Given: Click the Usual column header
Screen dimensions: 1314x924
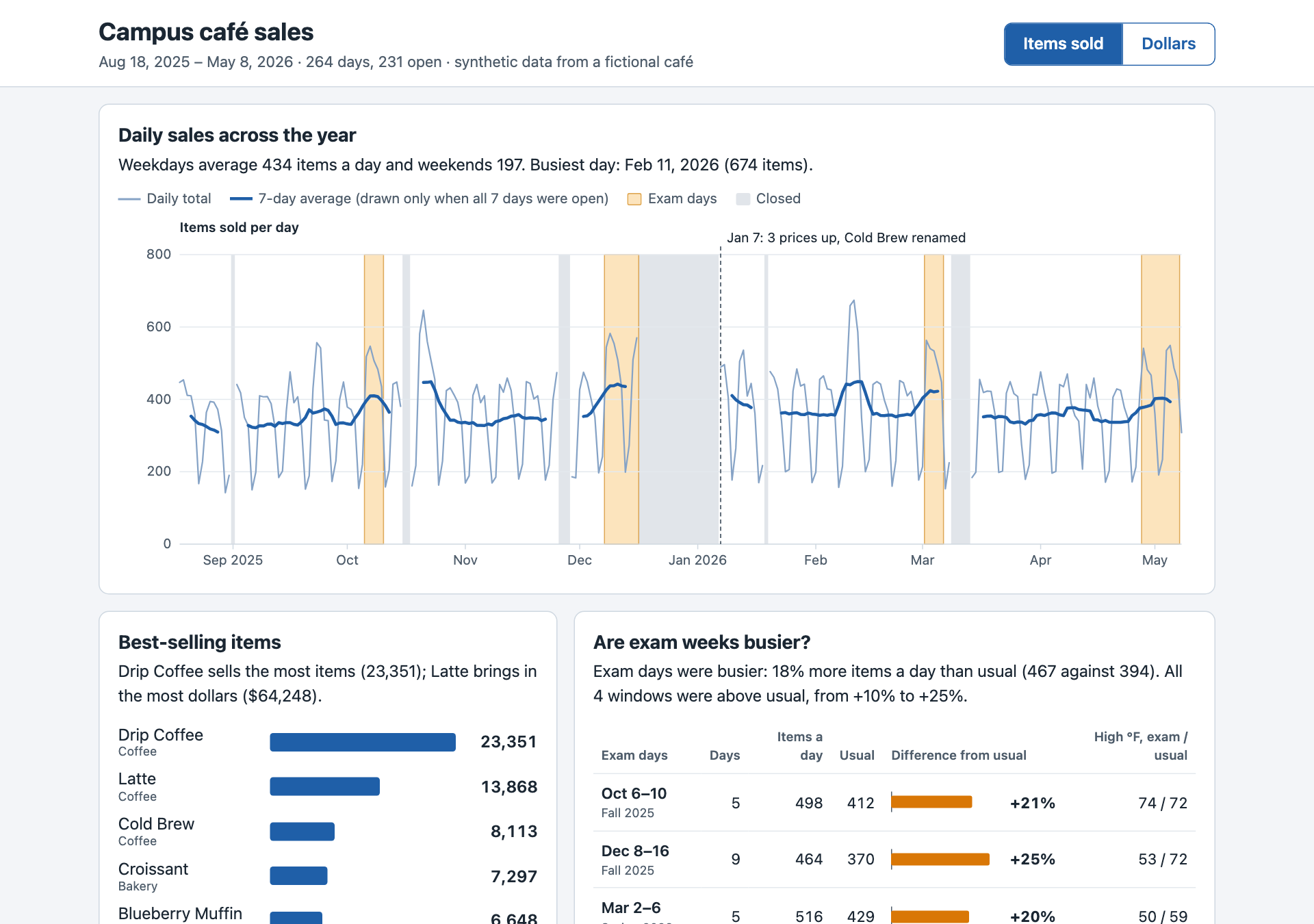Looking at the screenshot, I should point(857,756).
